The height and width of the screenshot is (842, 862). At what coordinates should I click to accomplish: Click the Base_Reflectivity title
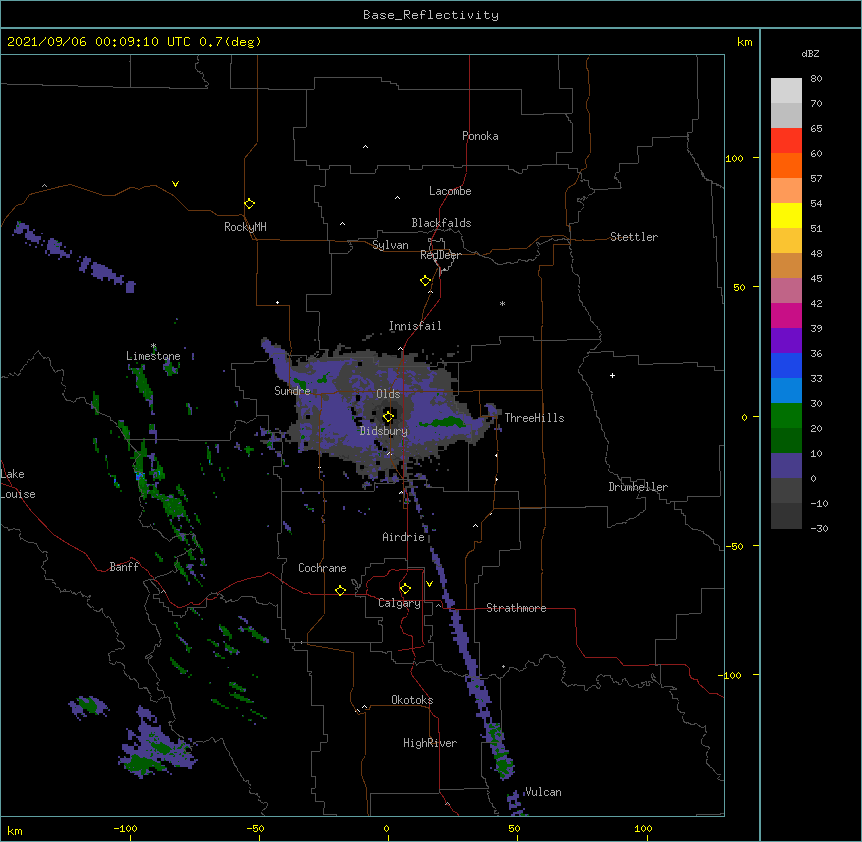tap(431, 15)
